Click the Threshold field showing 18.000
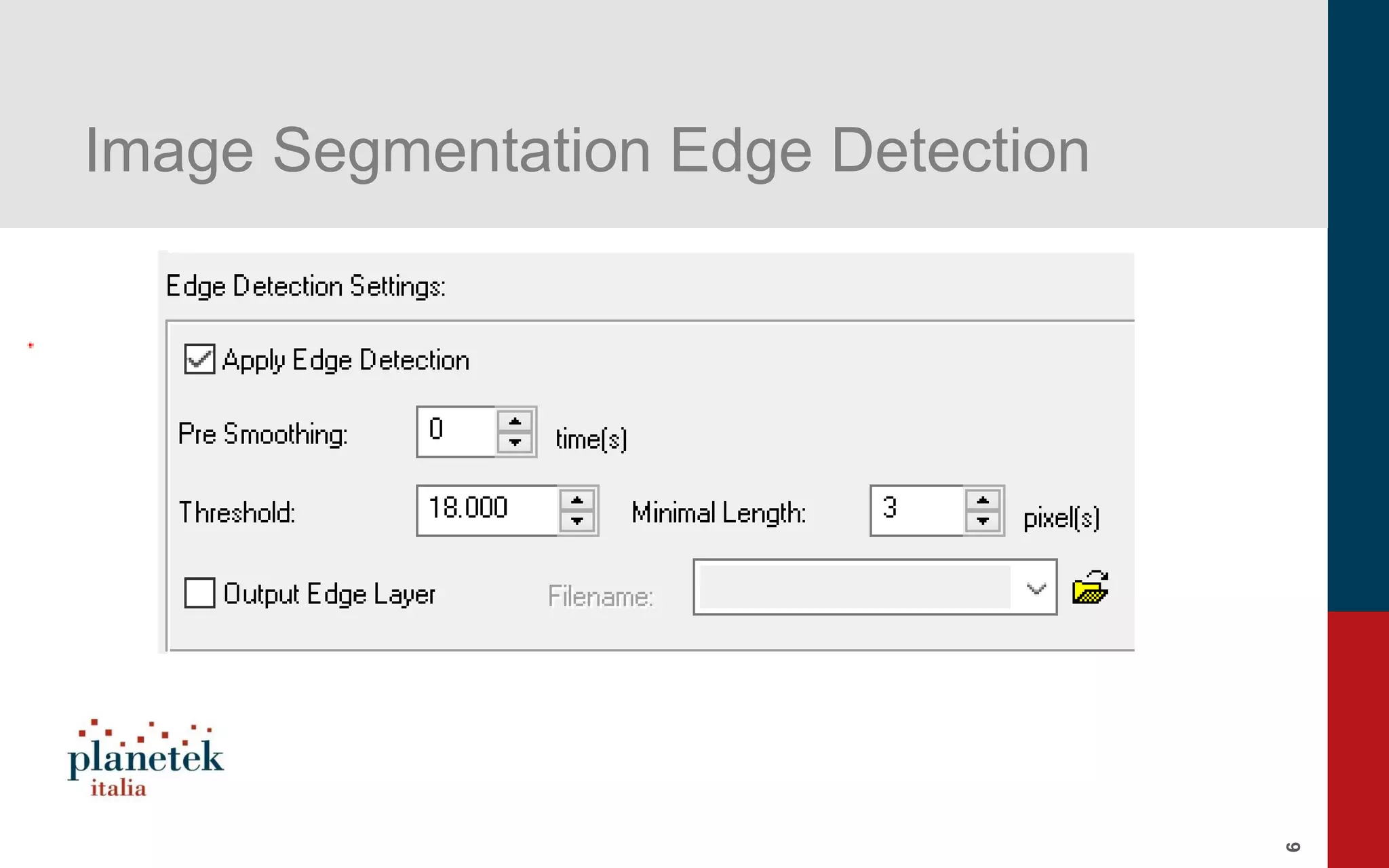 click(487, 510)
